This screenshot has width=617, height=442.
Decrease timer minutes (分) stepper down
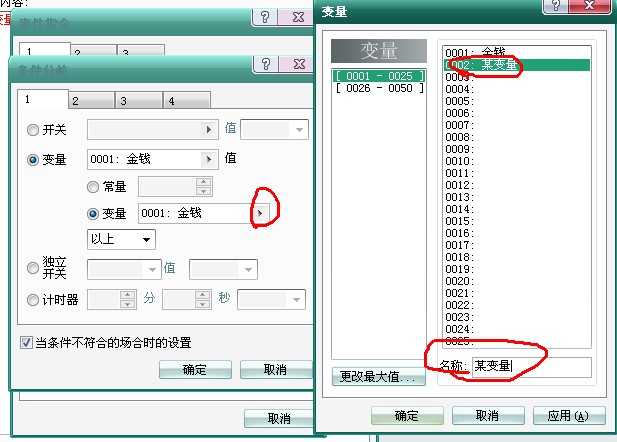pyautogui.click(x=127, y=304)
